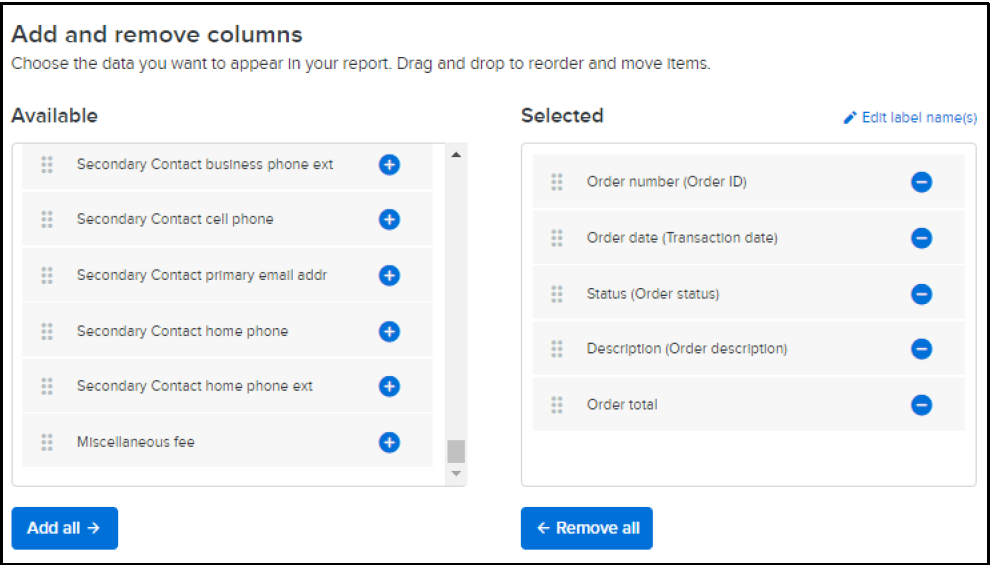
Task: Remove Order total column with minus icon
Action: [x=921, y=405]
